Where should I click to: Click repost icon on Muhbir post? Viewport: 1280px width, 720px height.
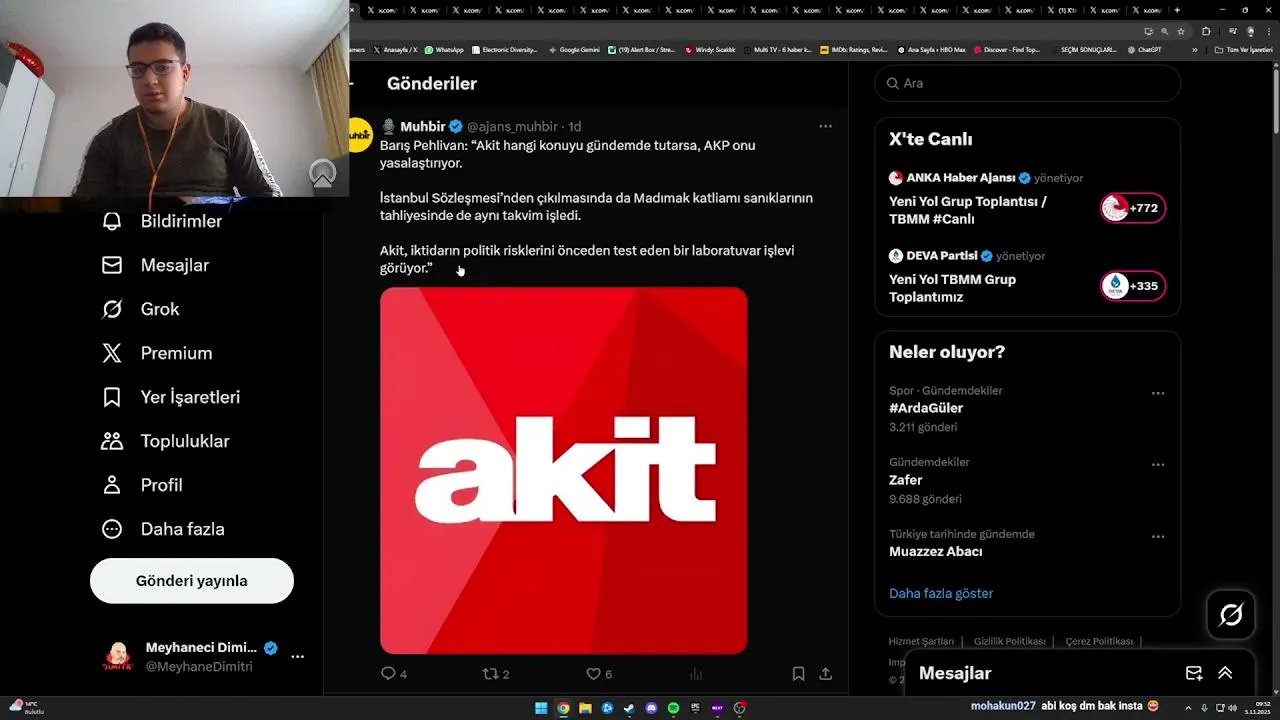pyautogui.click(x=490, y=674)
